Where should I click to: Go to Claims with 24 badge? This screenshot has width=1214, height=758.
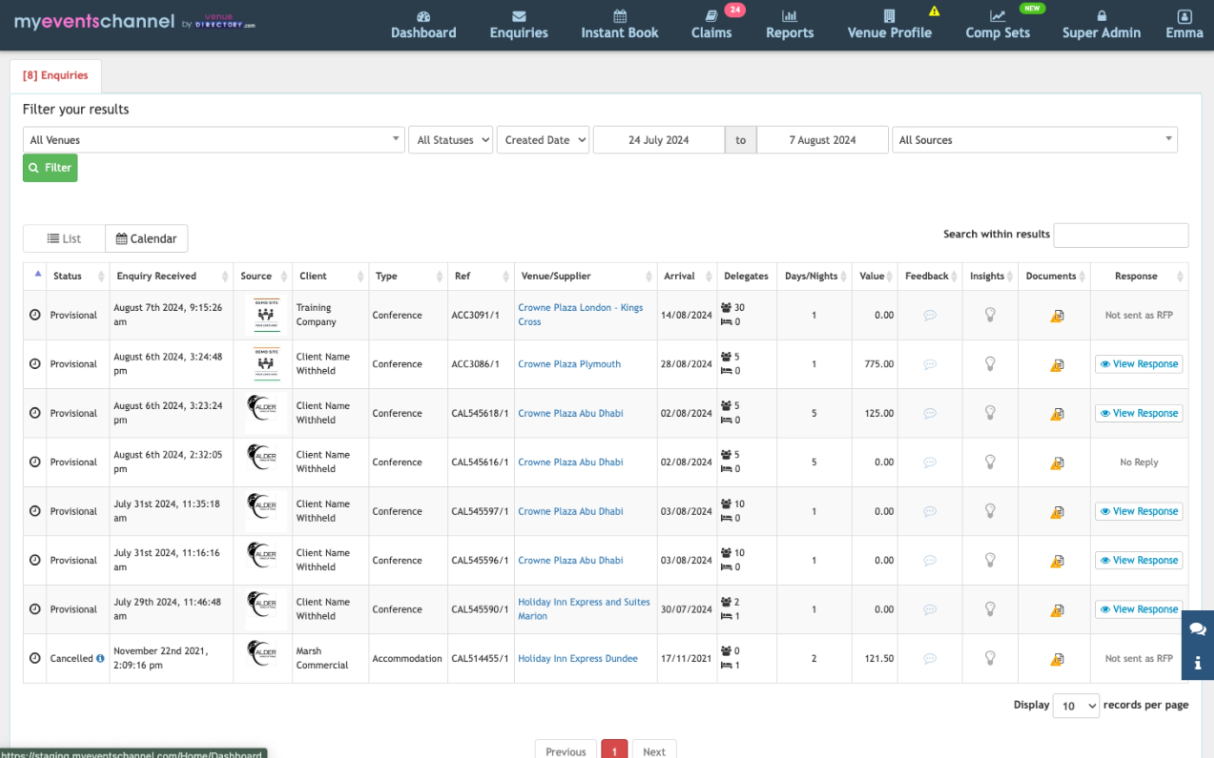point(711,25)
